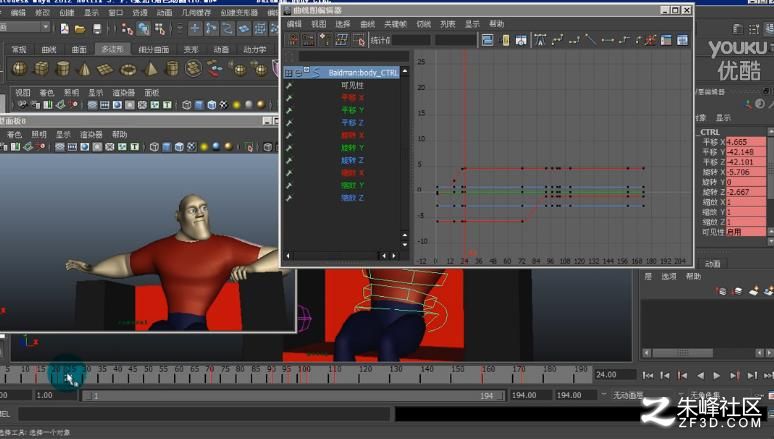
Task: Click the play backward button
Action: (x=700, y=376)
